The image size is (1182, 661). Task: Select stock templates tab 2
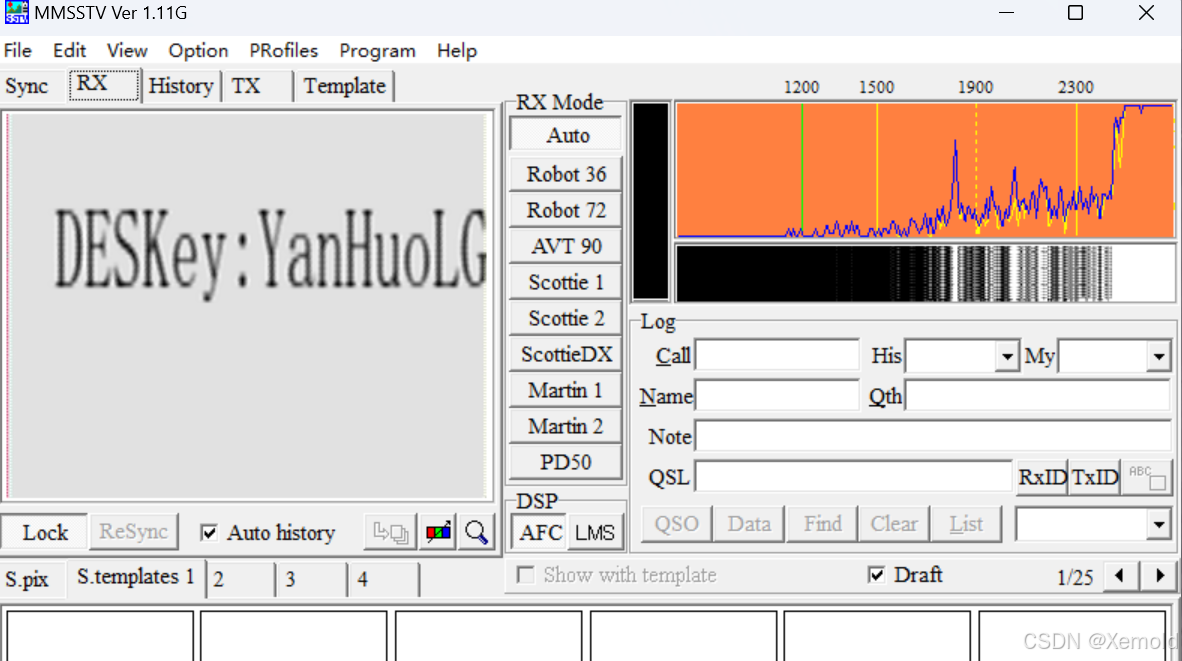pos(240,580)
